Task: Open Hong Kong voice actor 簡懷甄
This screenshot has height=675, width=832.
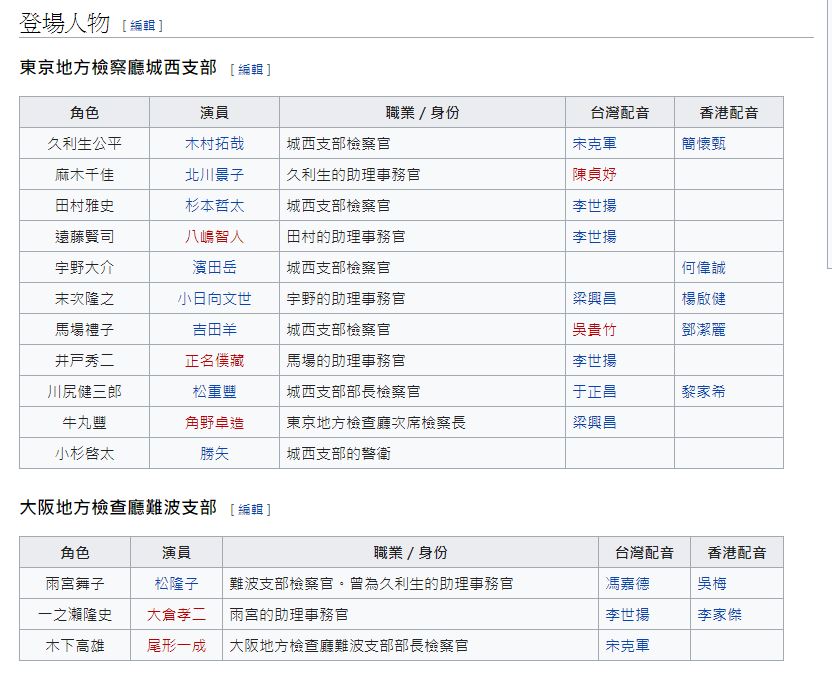Action: click(703, 143)
